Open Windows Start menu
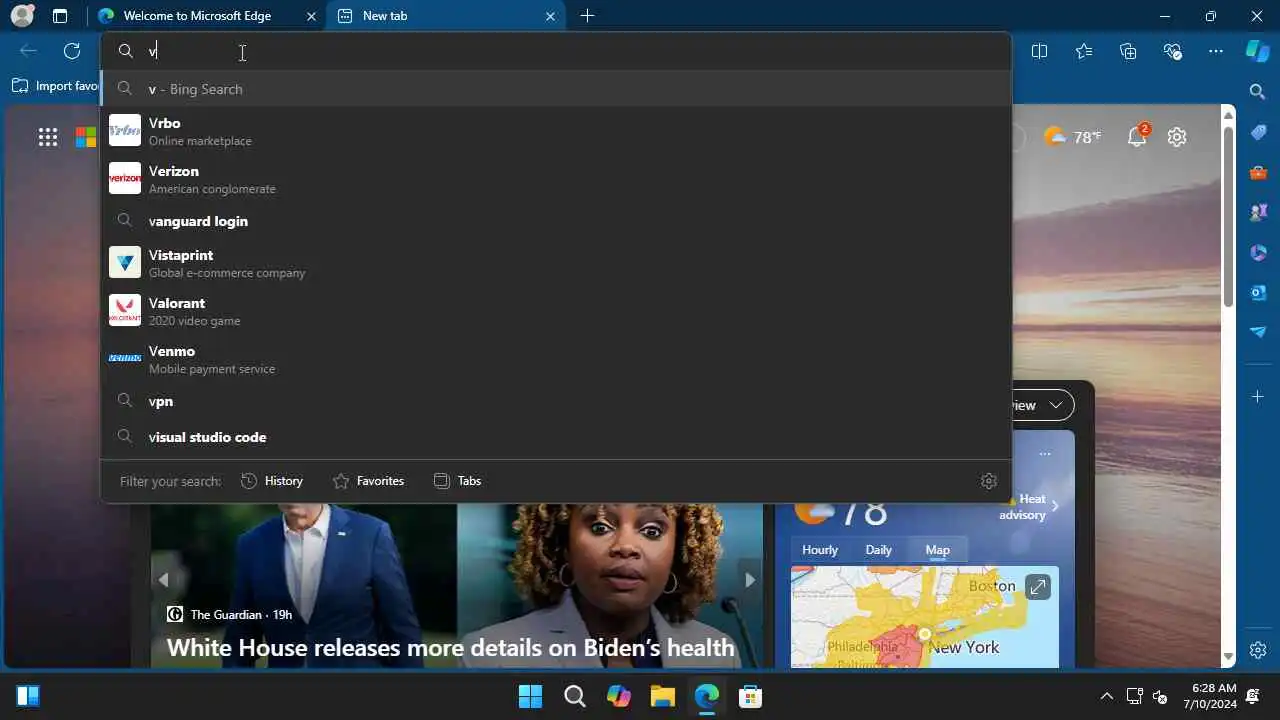This screenshot has width=1280, height=720. [530, 696]
